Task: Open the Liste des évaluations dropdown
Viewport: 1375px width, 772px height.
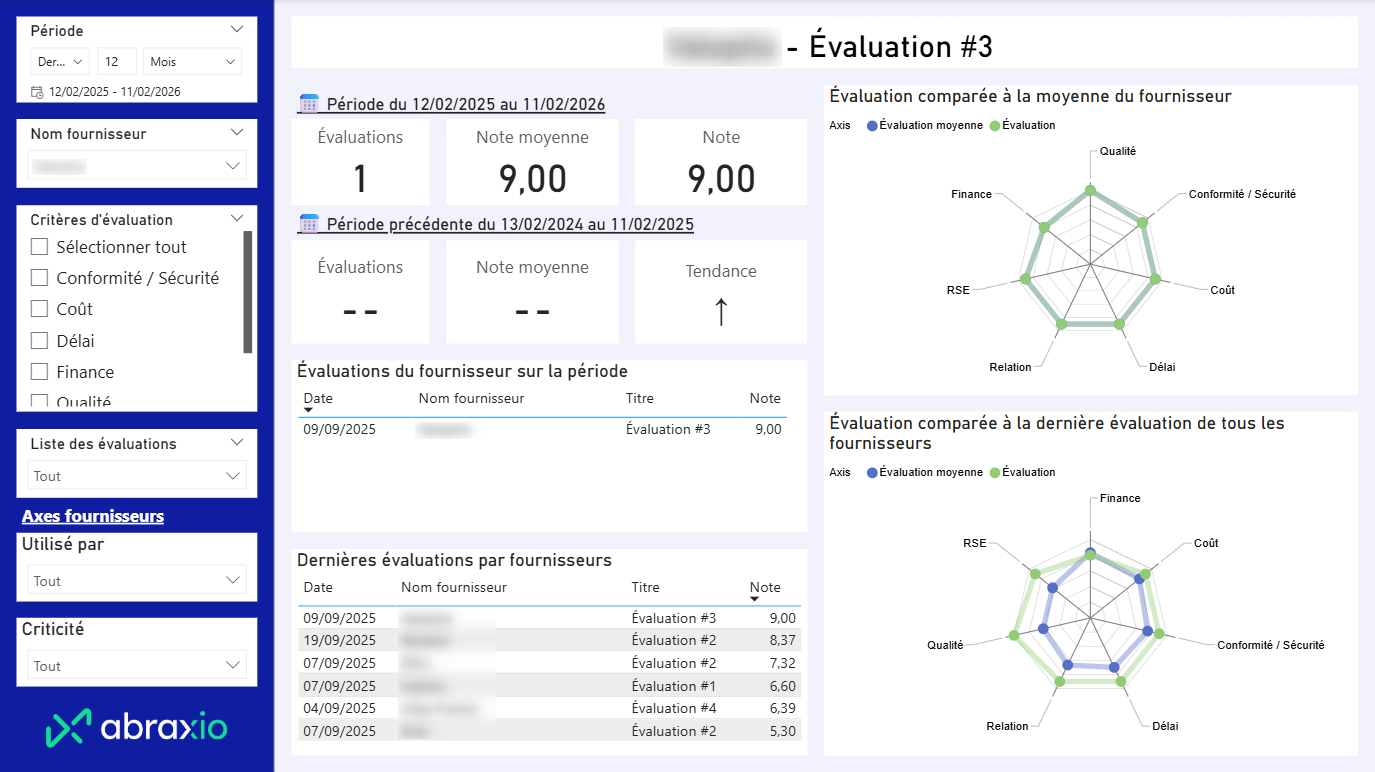Action: [x=137, y=476]
